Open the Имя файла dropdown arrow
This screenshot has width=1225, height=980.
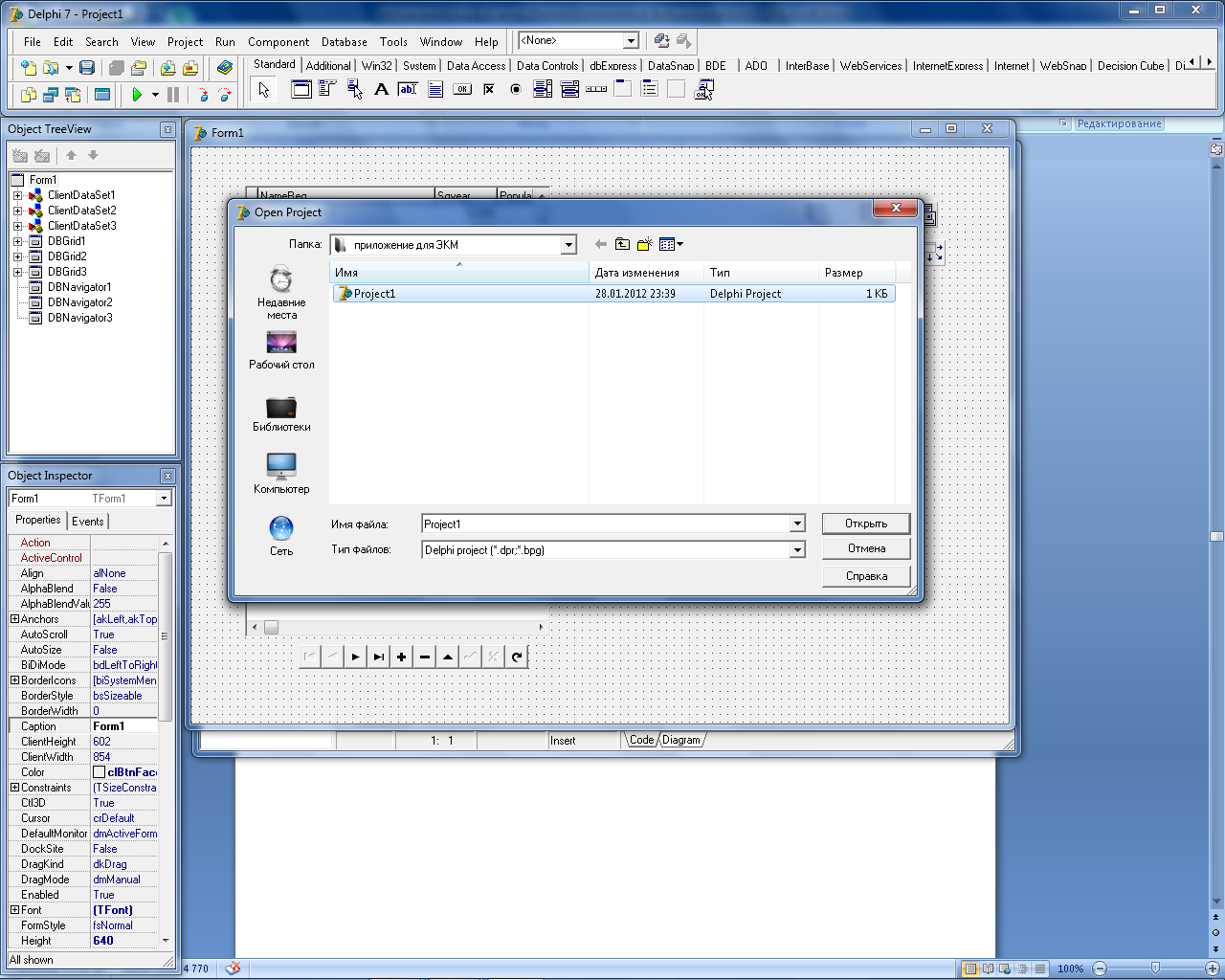click(797, 523)
